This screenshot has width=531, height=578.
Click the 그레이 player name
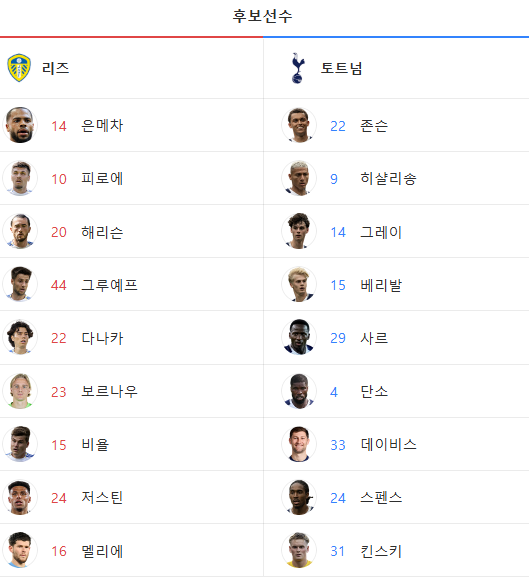381,232
